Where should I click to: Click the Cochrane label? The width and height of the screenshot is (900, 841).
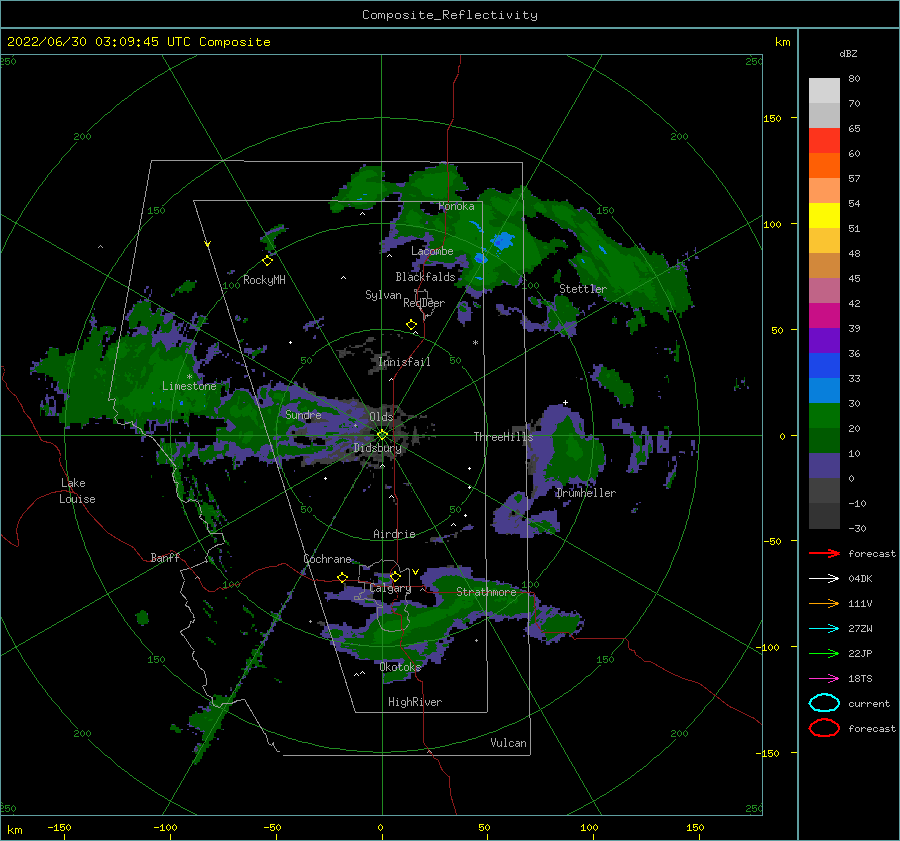[x=327, y=559]
